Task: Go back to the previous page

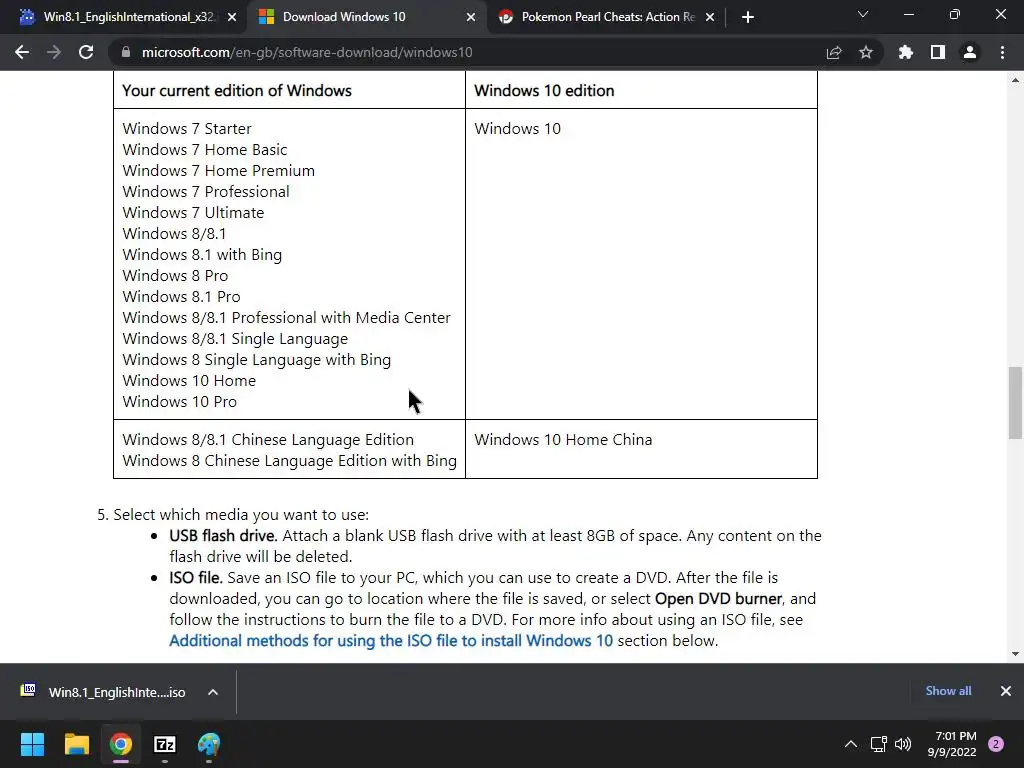Action: coord(22,52)
